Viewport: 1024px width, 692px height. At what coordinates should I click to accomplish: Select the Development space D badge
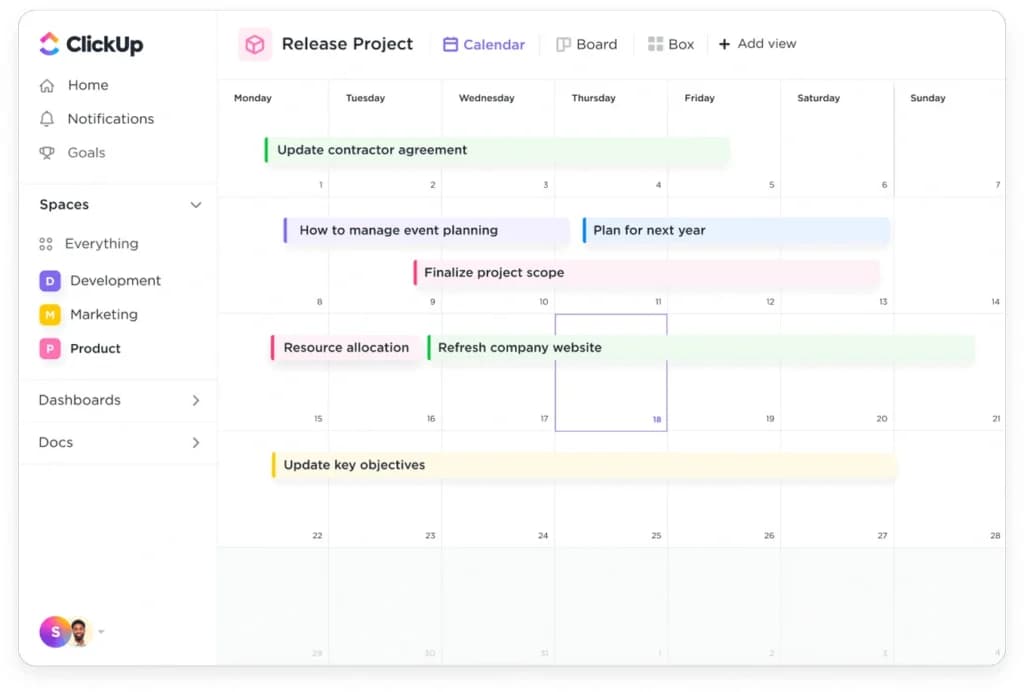(50, 281)
